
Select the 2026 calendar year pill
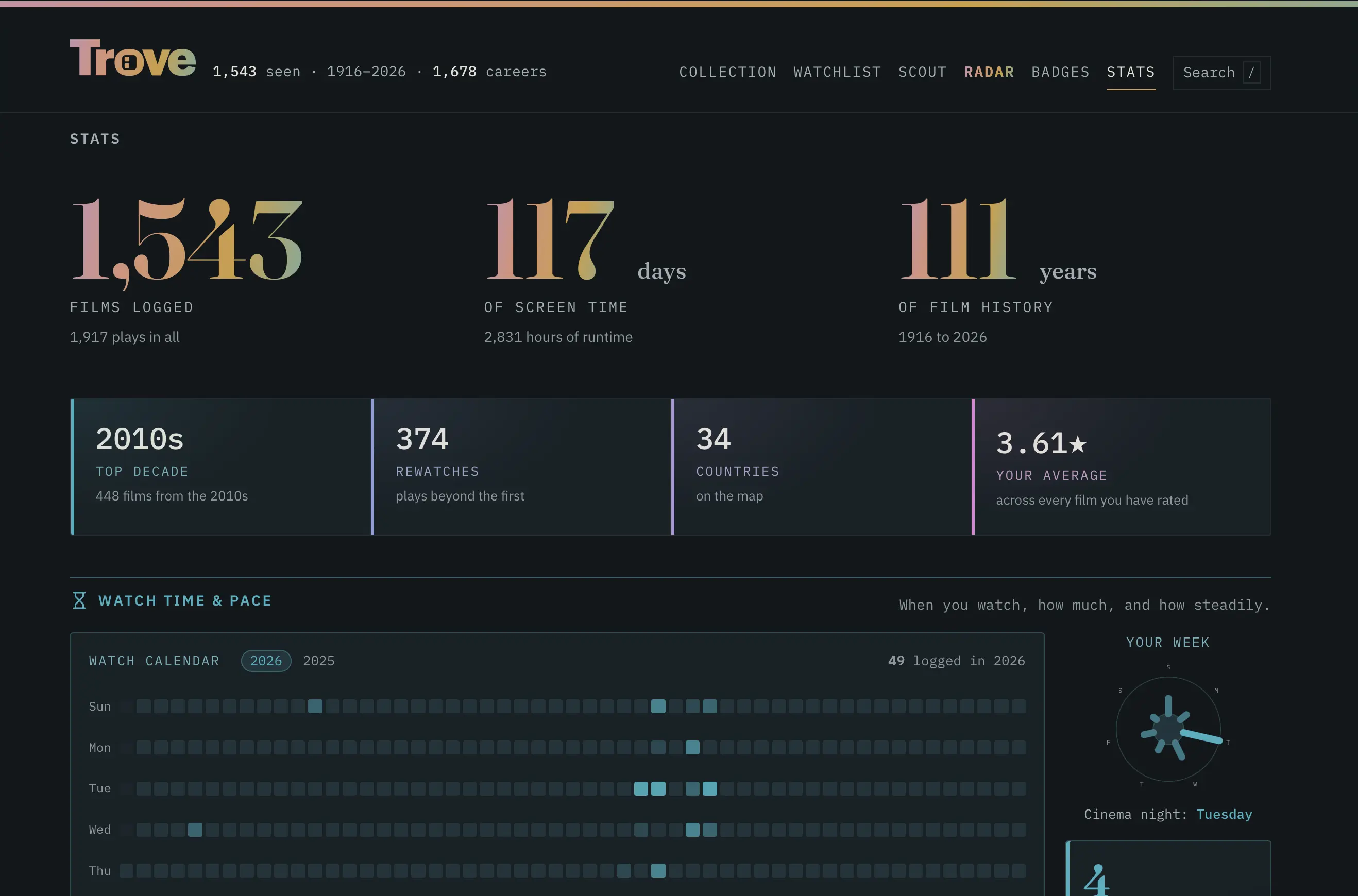point(266,661)
